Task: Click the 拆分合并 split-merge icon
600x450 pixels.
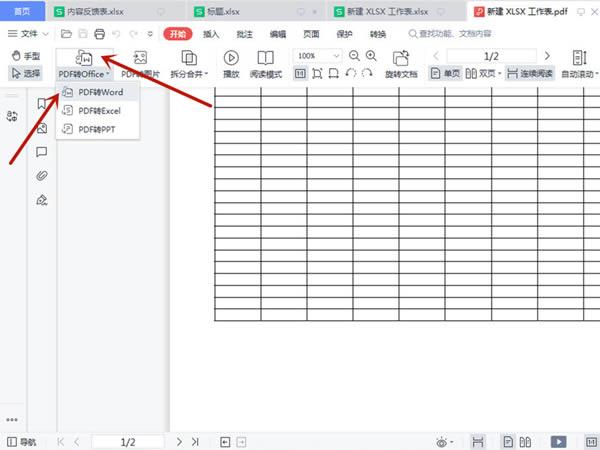Action: (189, 58)
